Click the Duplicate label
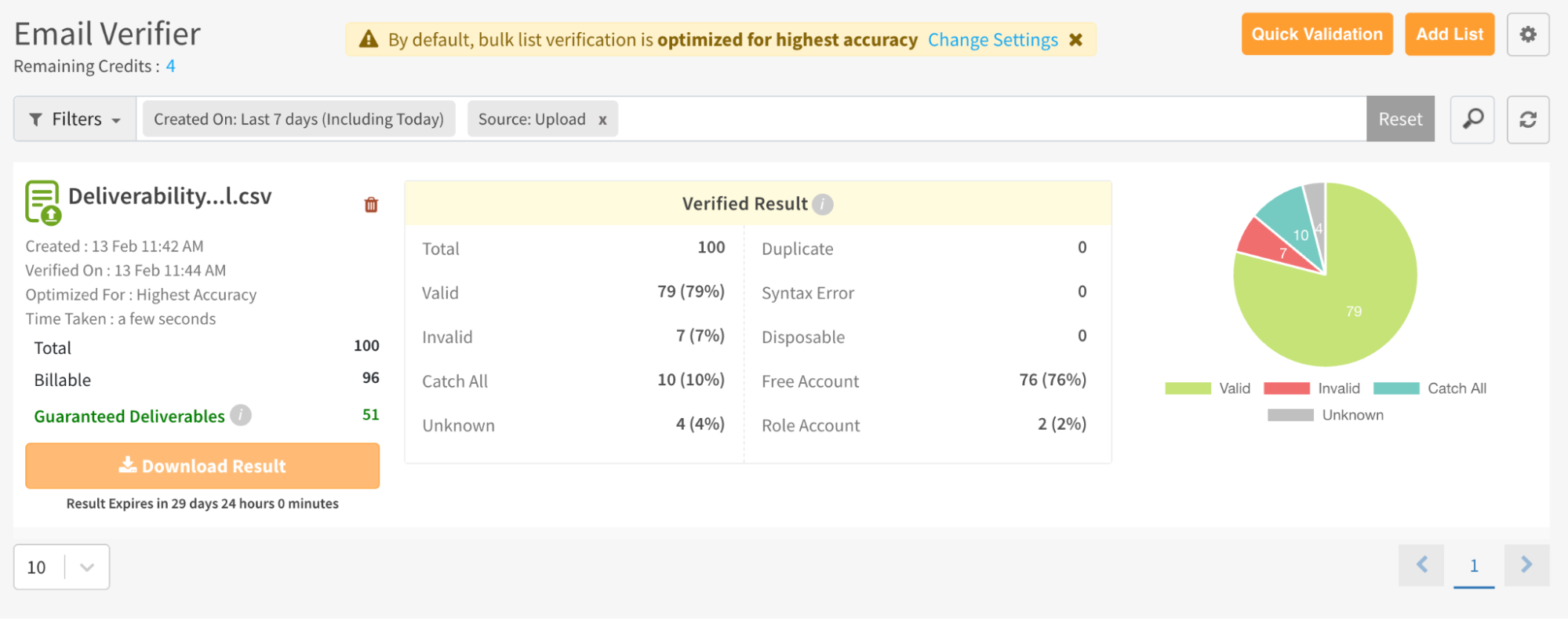The image size is (1568, 619). (798, 249)
